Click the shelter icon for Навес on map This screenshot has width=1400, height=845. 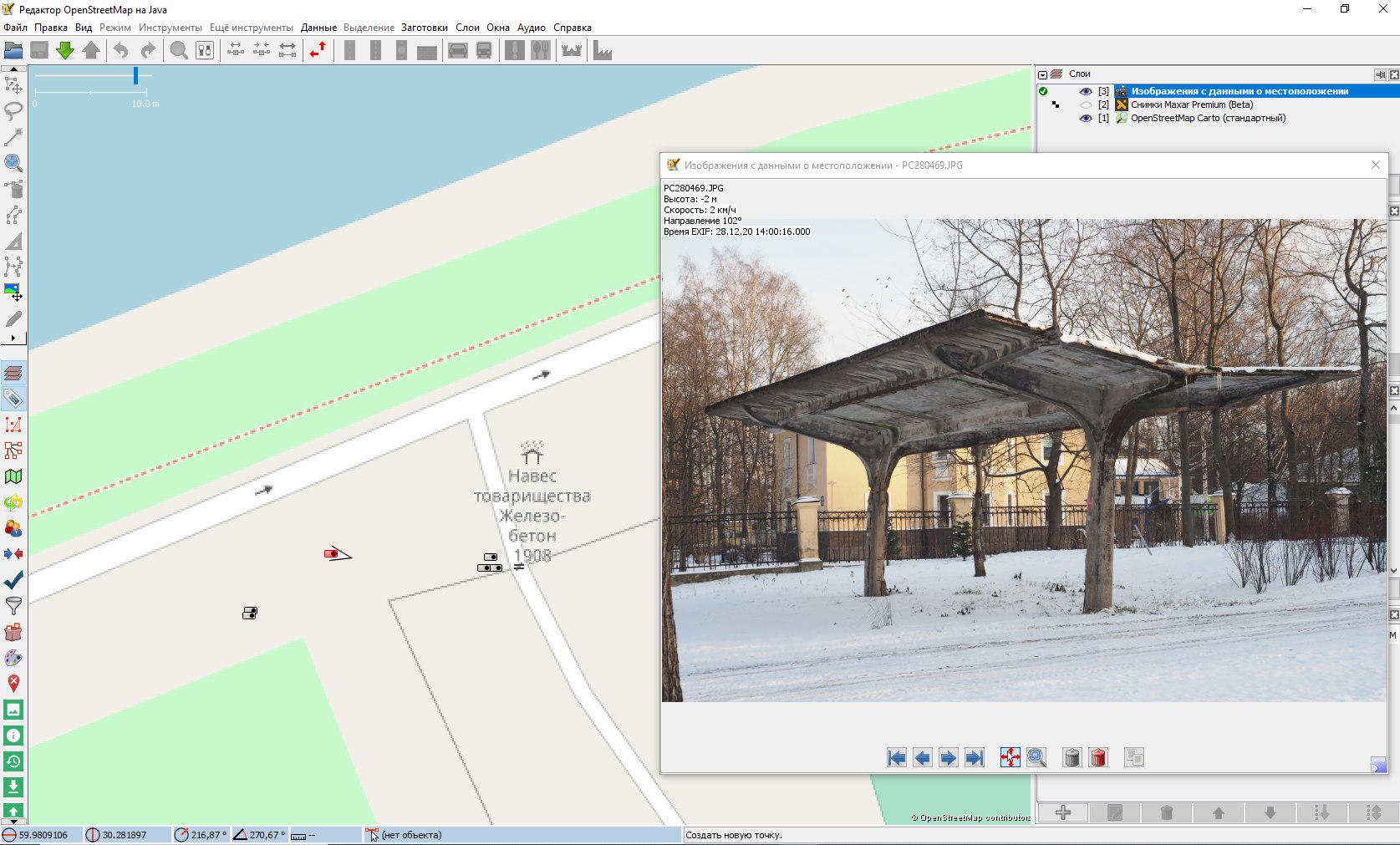click(x=532, y=452)
